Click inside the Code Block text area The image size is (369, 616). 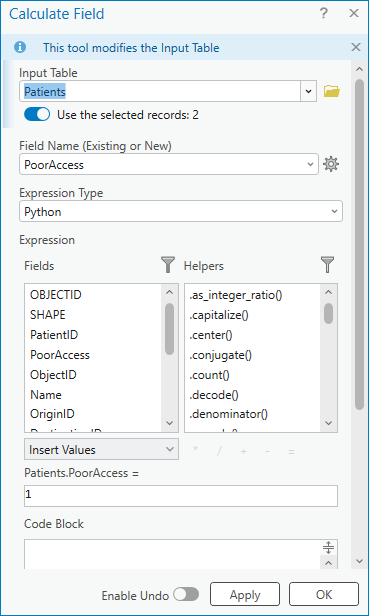pyautogui.click(x=172, y=554)
